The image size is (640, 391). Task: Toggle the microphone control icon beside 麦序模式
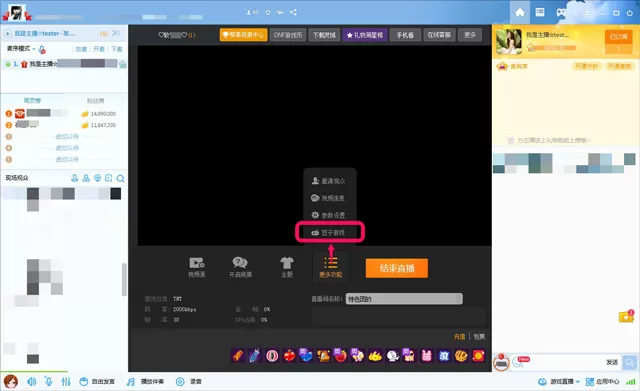pyautogui.click(x=42, y=50)
